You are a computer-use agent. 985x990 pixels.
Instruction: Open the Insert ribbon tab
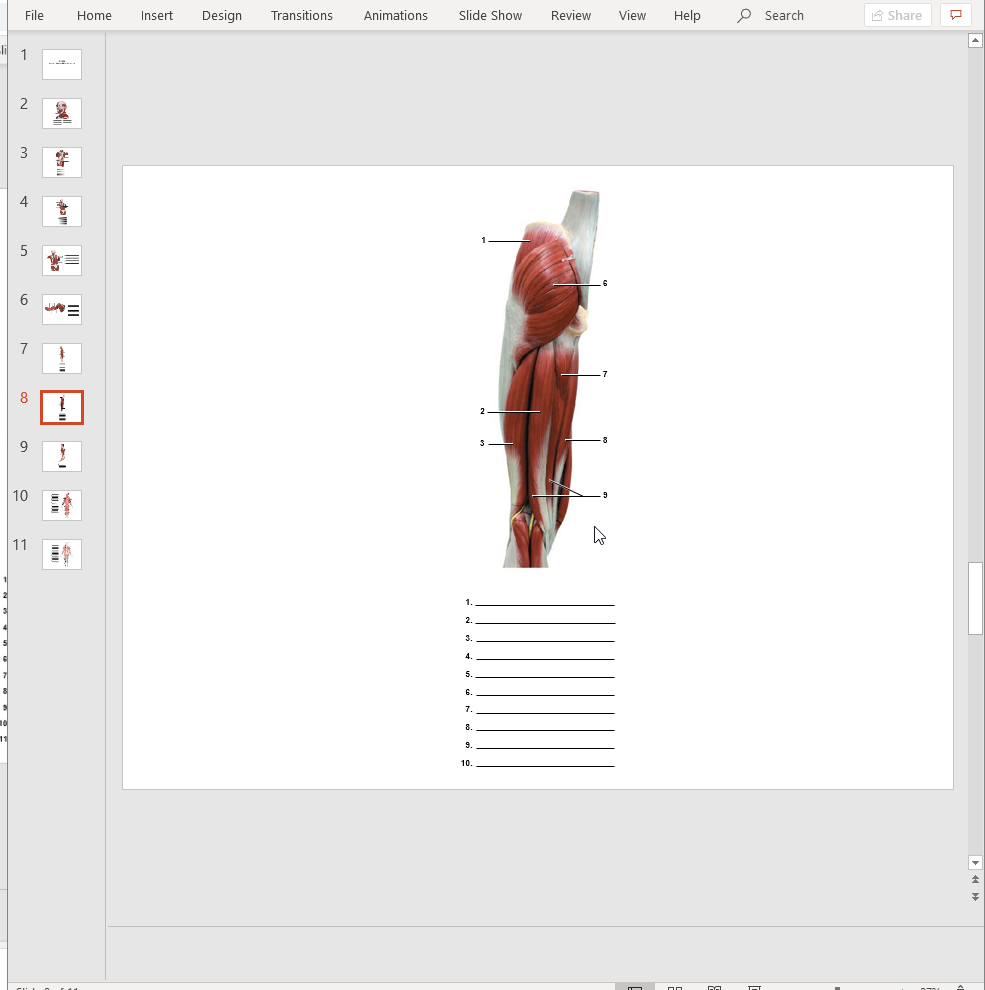click(x=157, y=15)
